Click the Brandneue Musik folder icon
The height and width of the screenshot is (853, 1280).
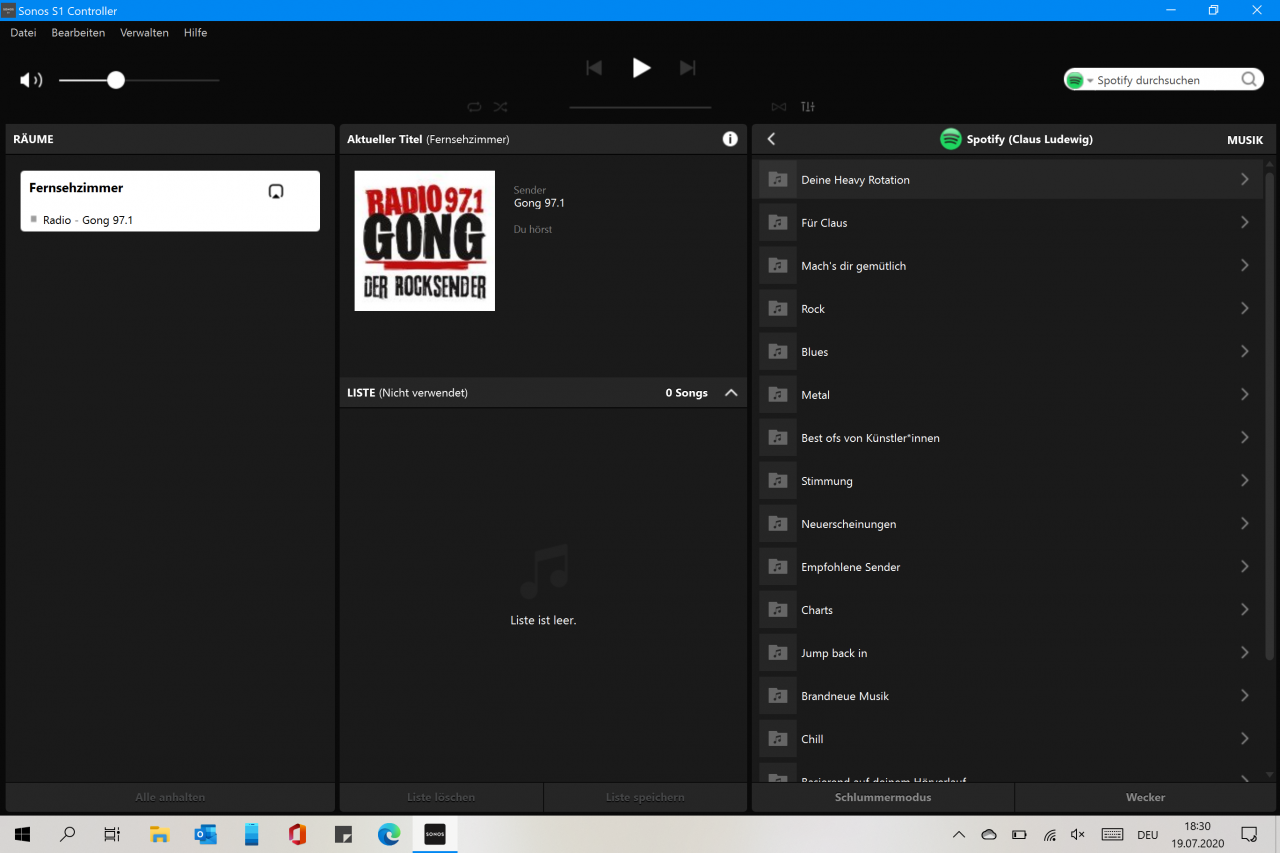coord(778,696)
